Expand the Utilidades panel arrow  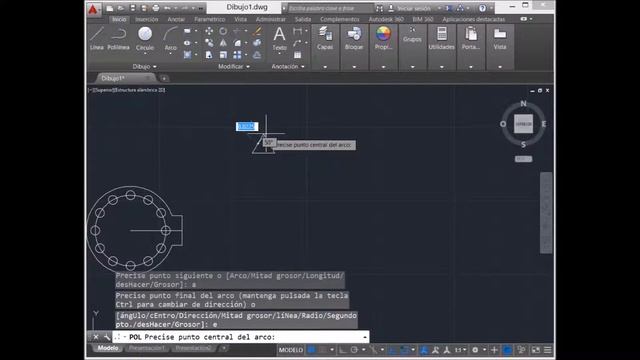[442, 67]
